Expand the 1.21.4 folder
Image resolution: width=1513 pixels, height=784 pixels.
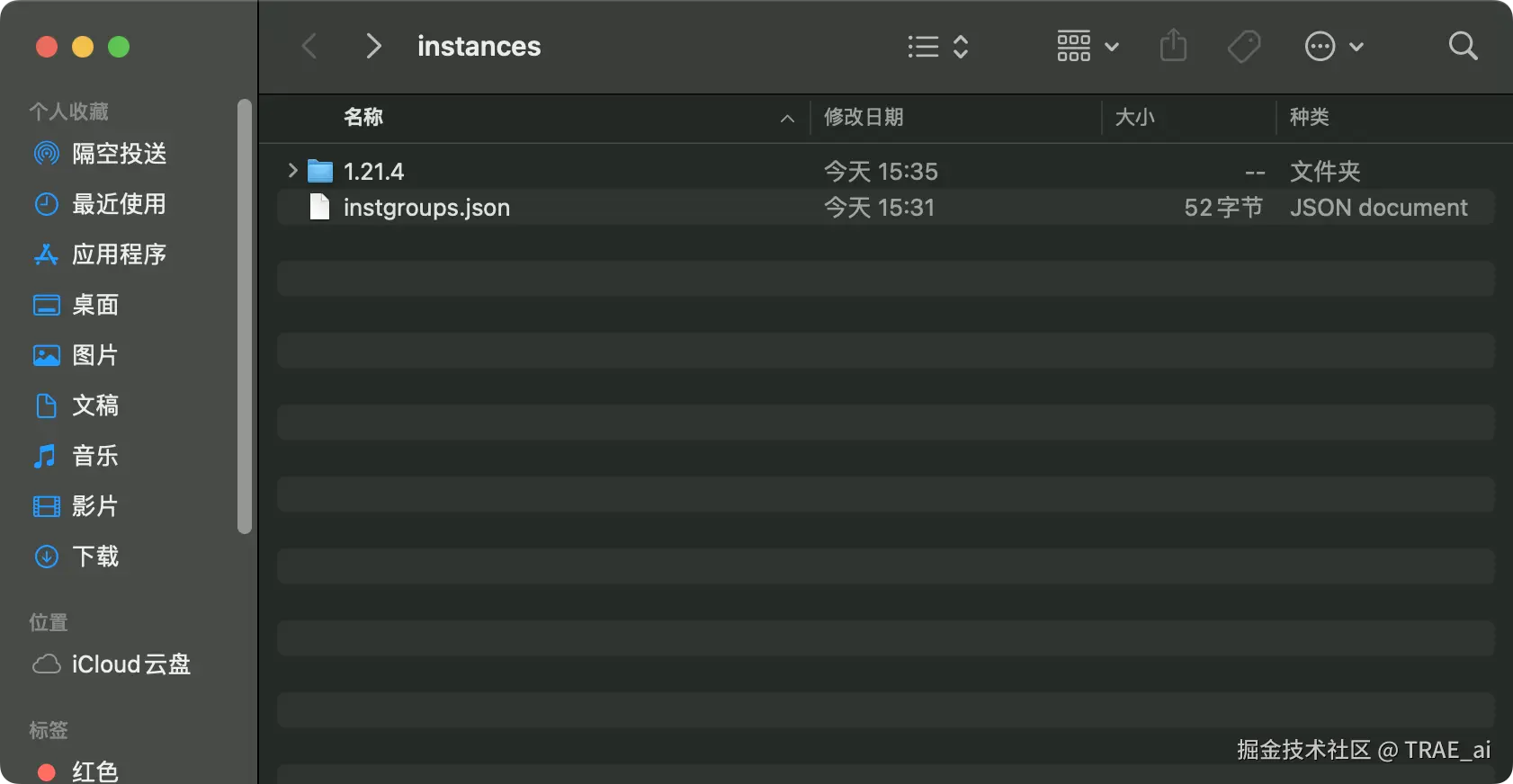(x=292, y=170)
